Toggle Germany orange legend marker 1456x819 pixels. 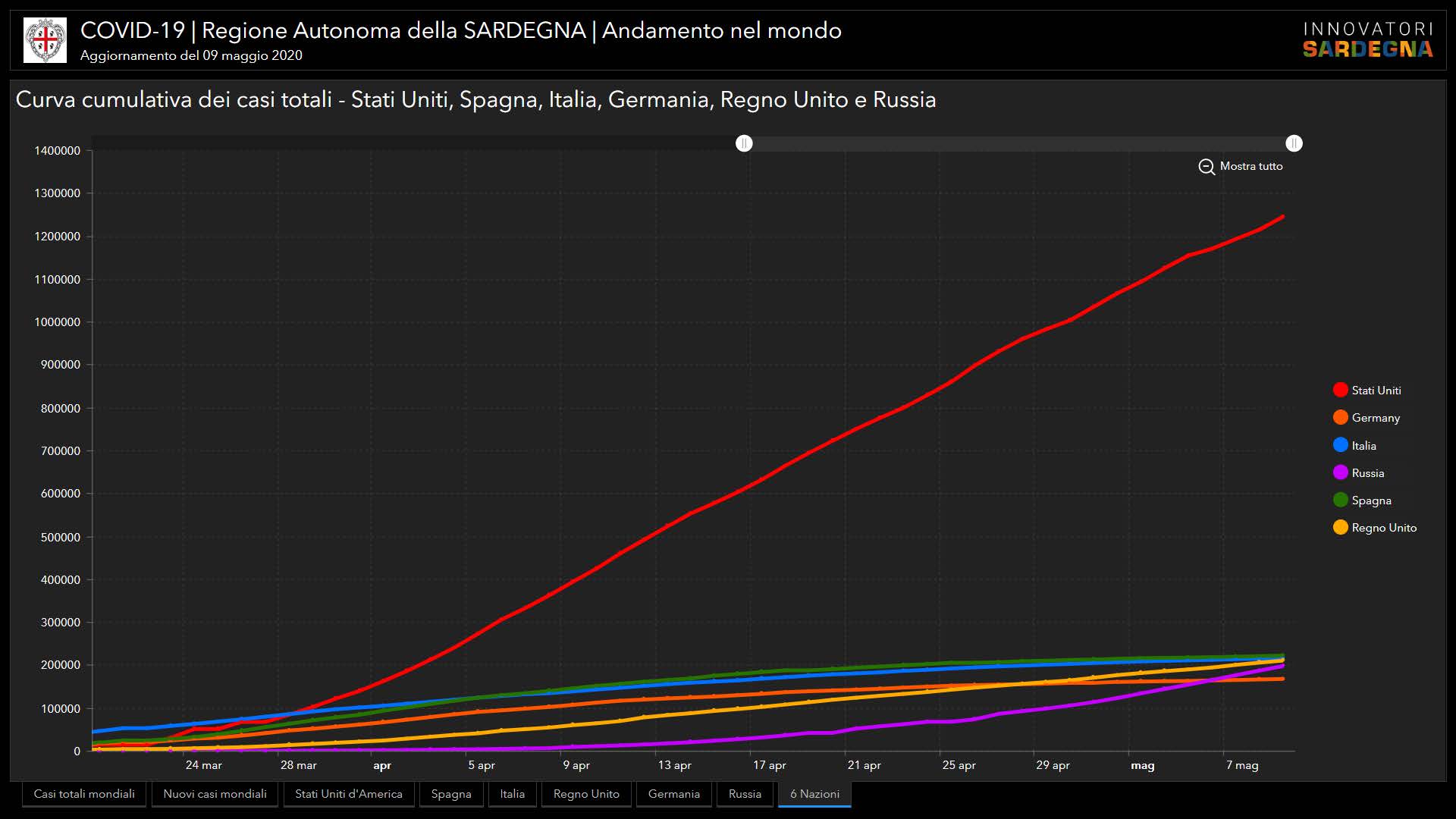[x=1340, y=418]
